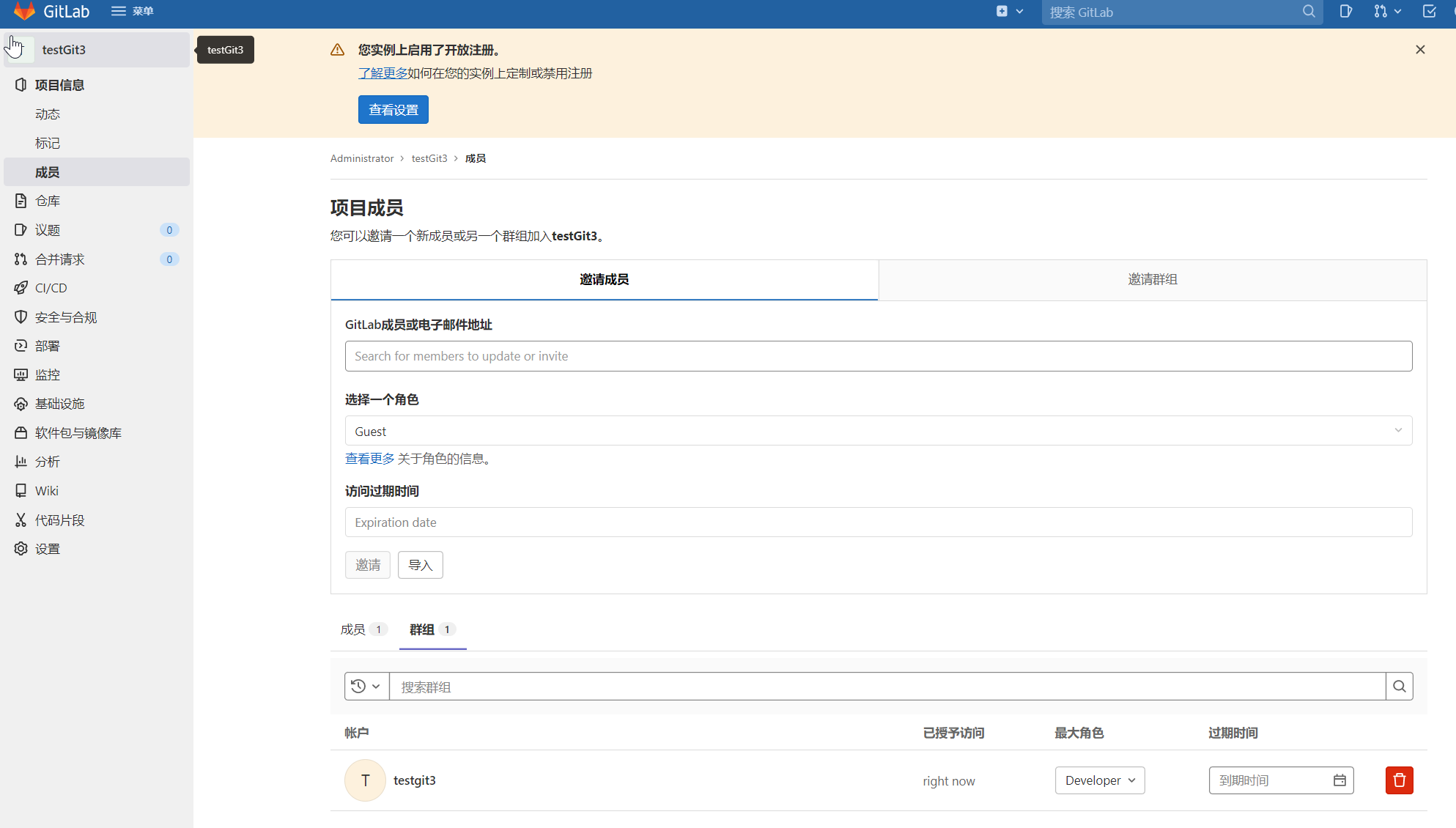Screen dimensions: 1456x828
Task: Open 标记 in sidebar
Action: tap(48, 143)
